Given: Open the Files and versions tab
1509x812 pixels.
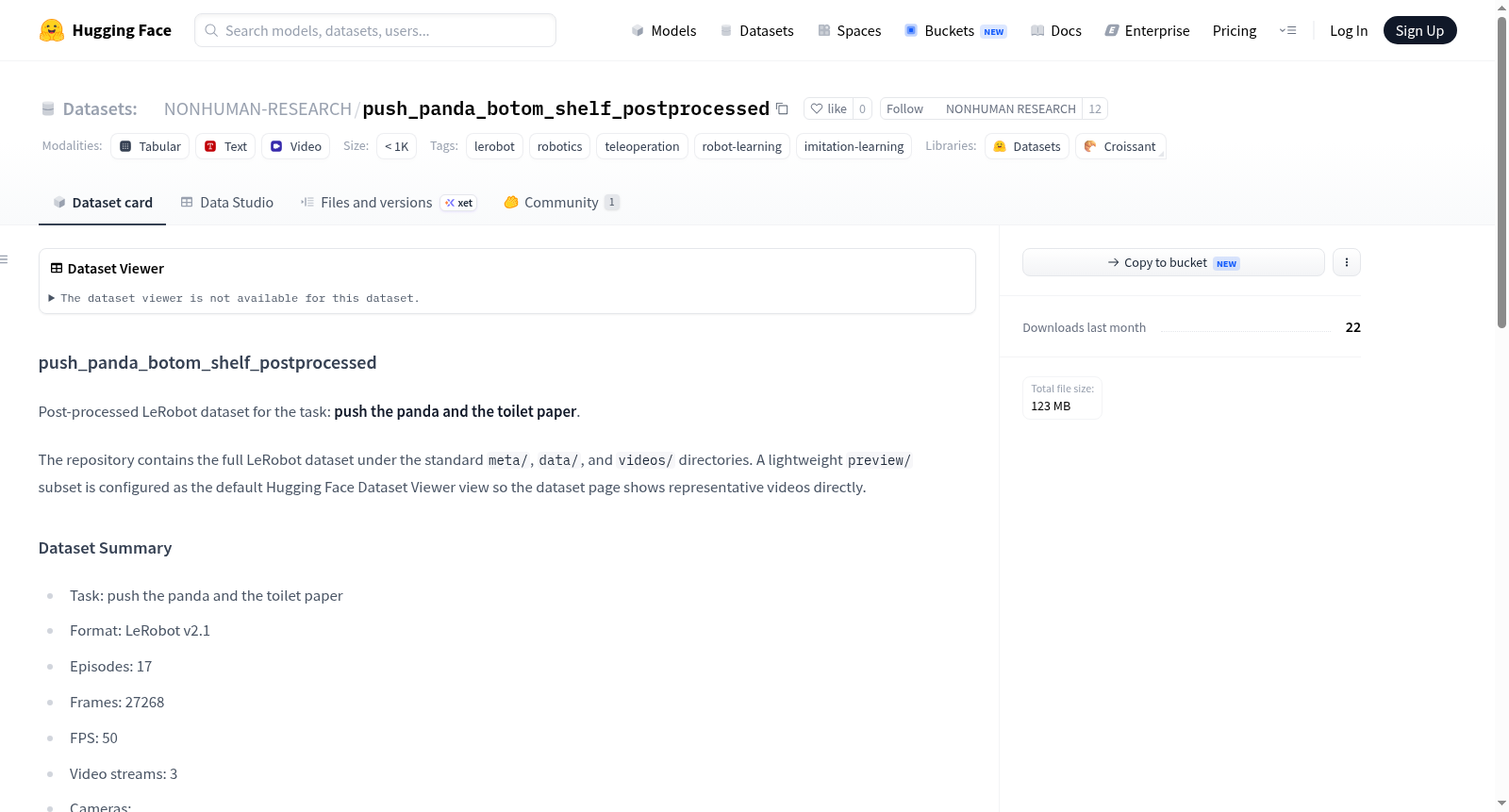Looking at the screenshot, I should pyautogui.click(x=389, y=202).
